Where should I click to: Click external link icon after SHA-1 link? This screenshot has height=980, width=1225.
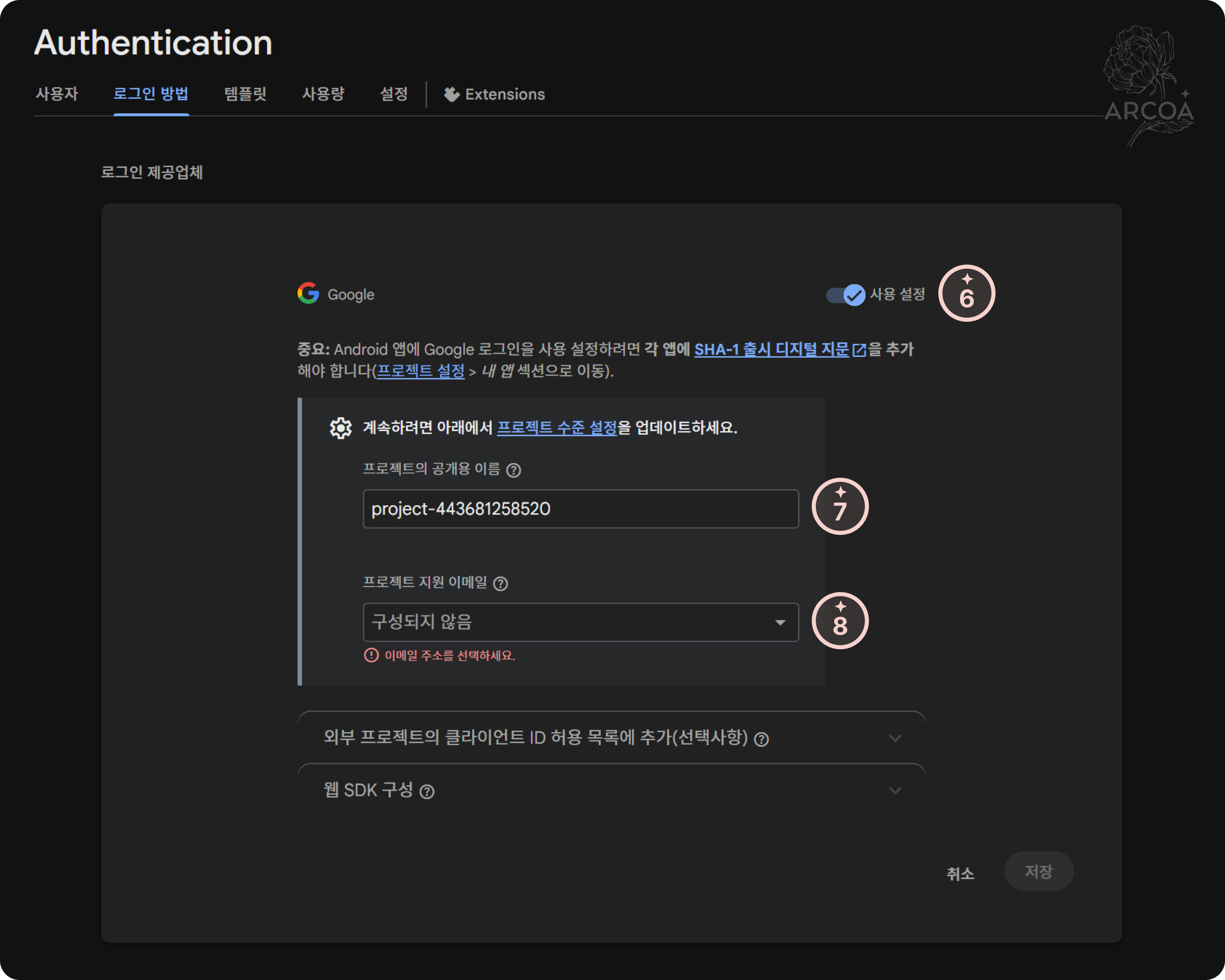click(x=859, y=350)
